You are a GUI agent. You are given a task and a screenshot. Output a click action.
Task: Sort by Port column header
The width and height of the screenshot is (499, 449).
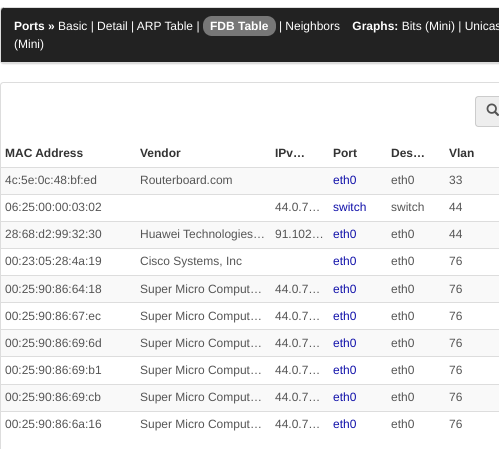(345, 153)
